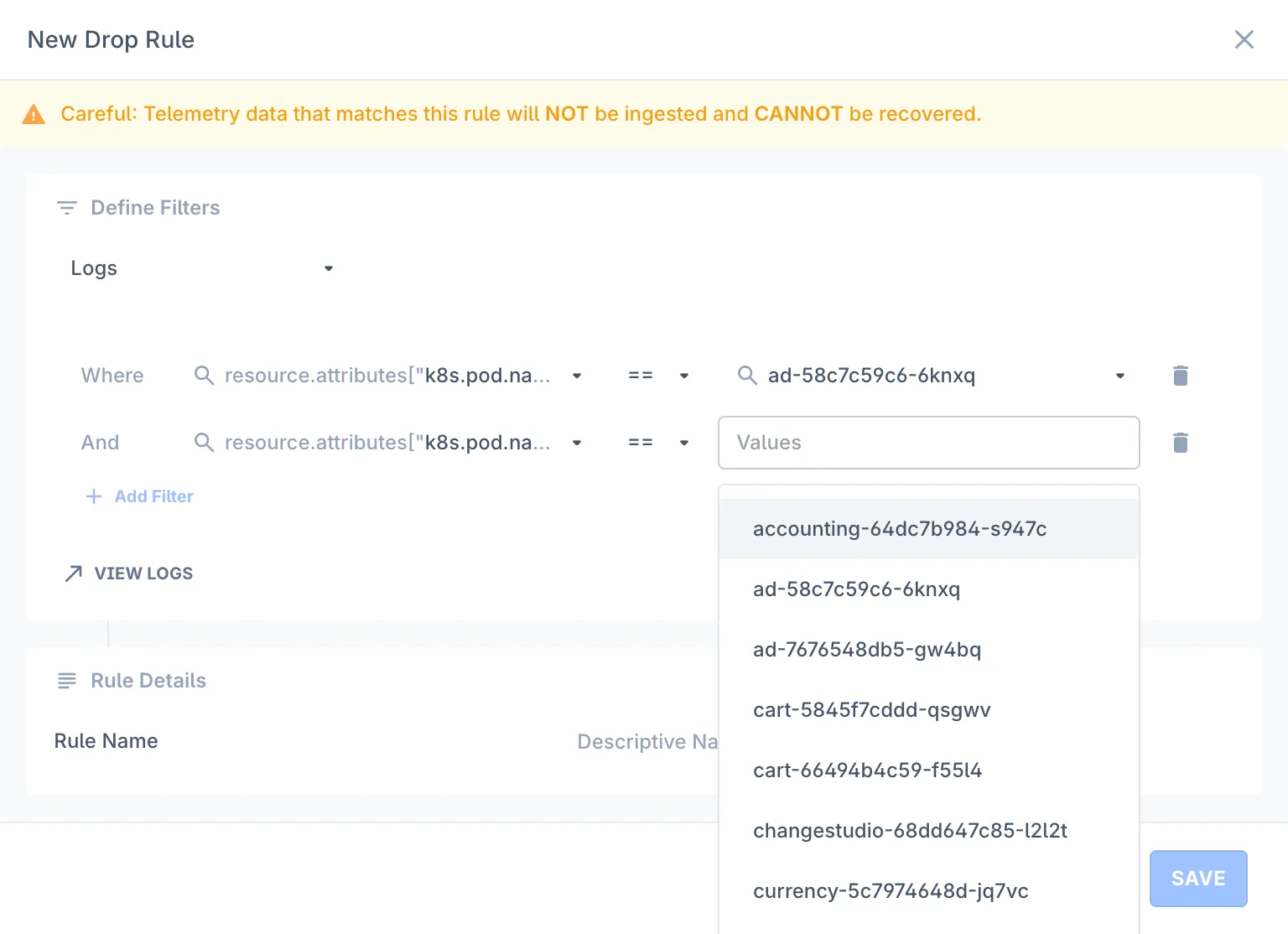
Task: Open VIEW LOGS link
Action: coord(143,573)
